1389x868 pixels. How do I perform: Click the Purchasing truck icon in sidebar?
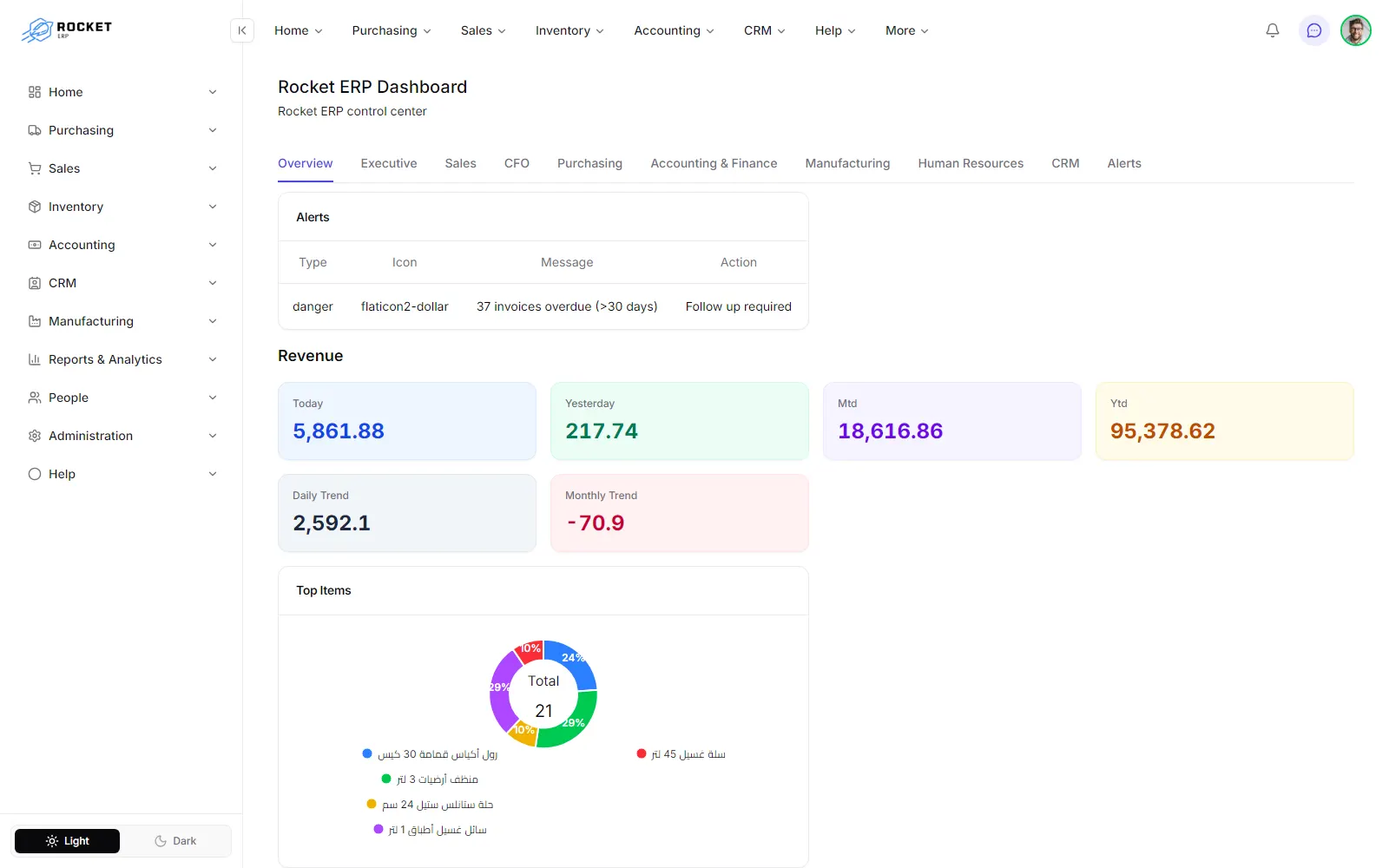click(35, 130)
